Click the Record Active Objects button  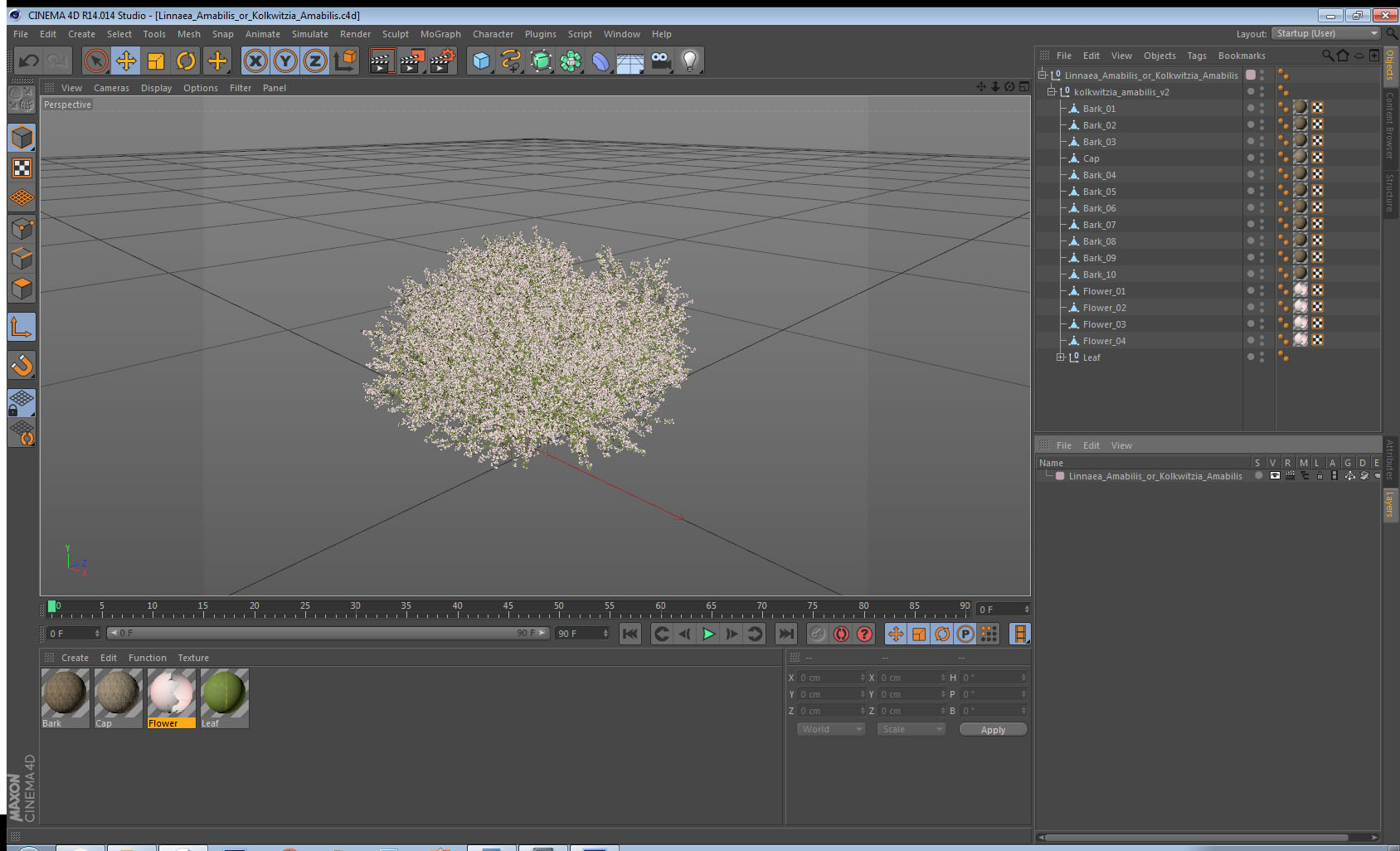pyautogui.click(x=818, y=634)
